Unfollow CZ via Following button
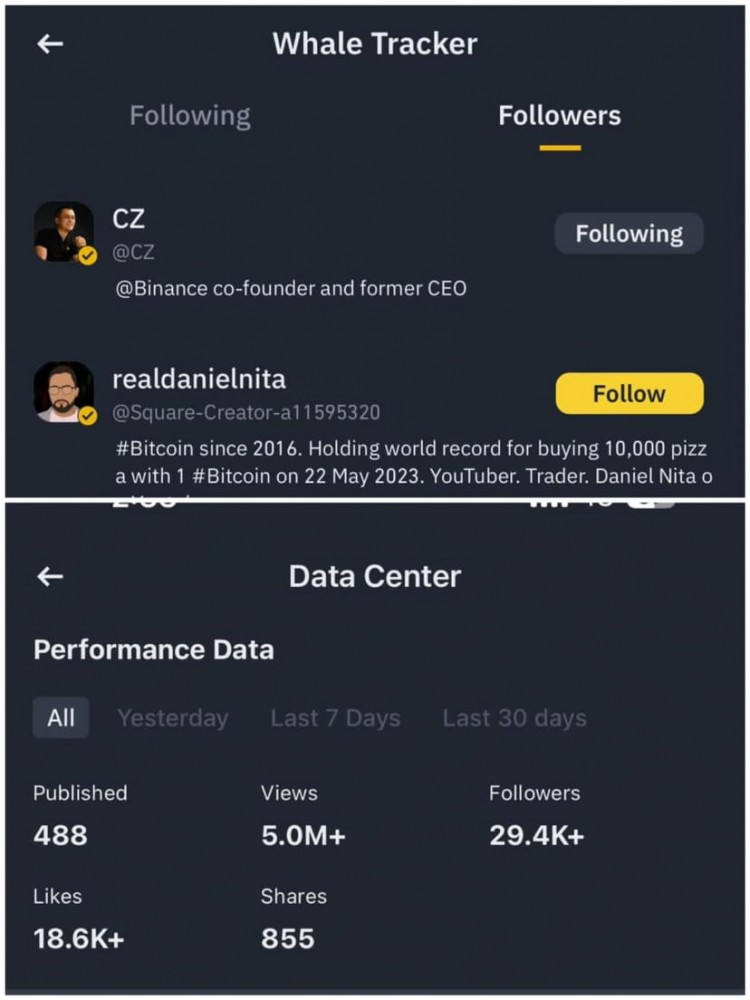Viewport: 750px width, 1000px height. (629, 234)
